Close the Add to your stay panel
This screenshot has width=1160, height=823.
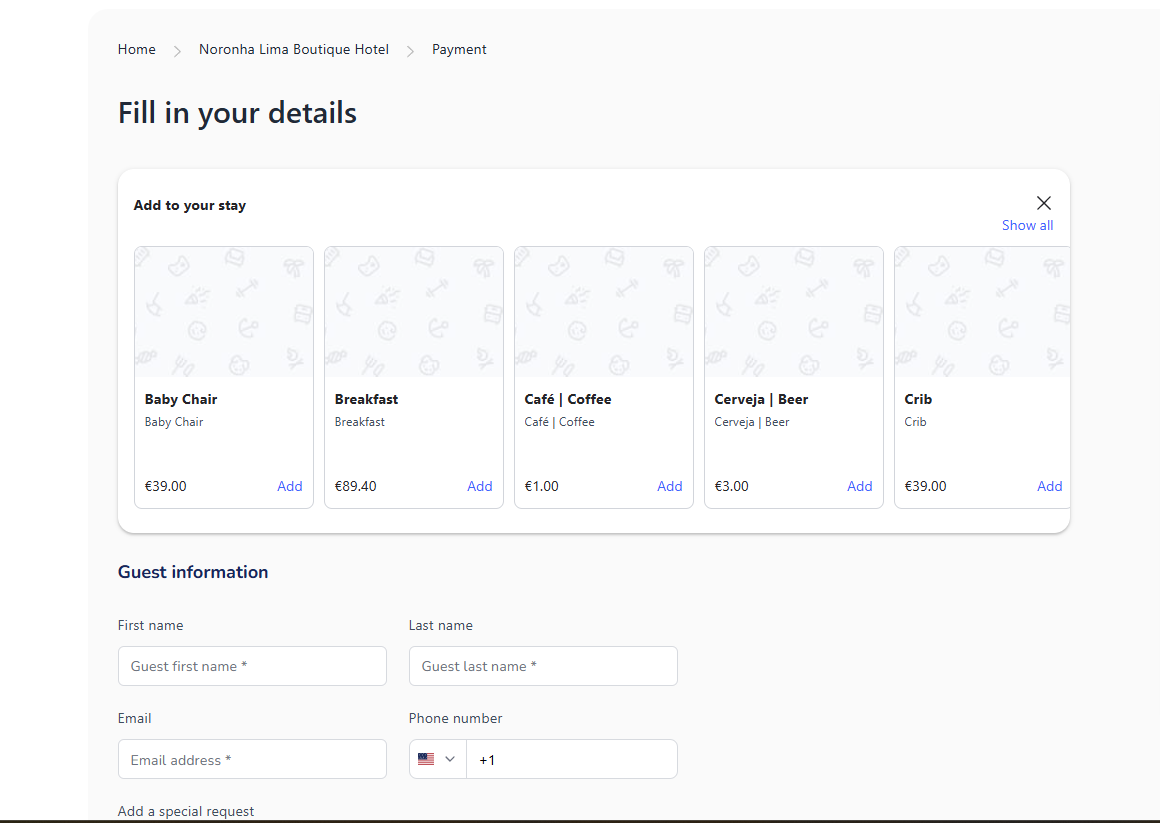point(1044,203)
